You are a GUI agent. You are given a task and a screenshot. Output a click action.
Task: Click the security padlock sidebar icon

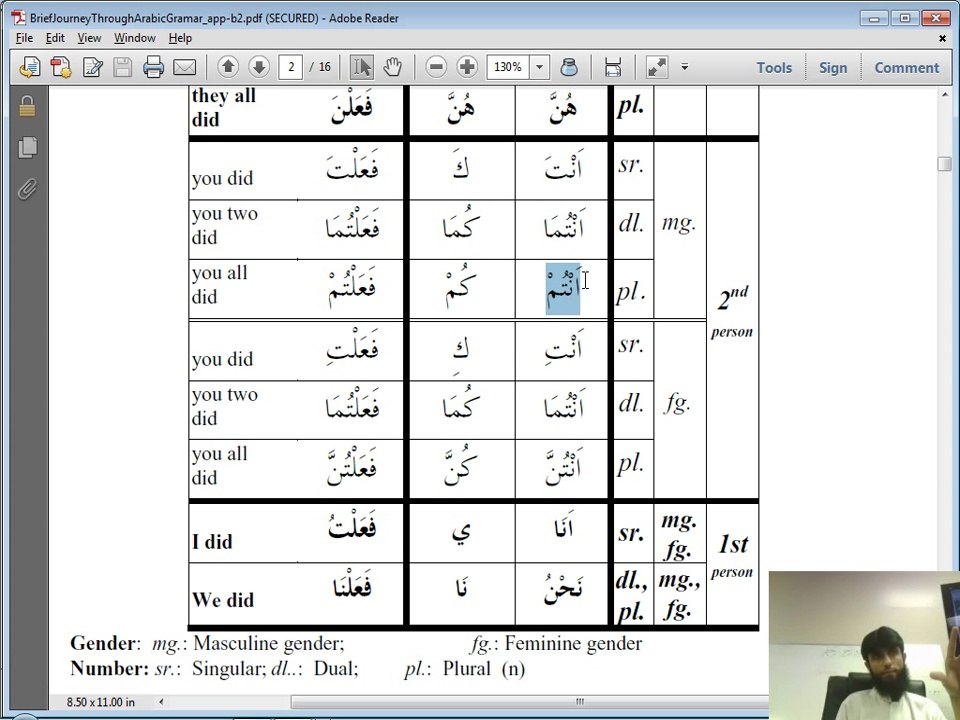27,106
